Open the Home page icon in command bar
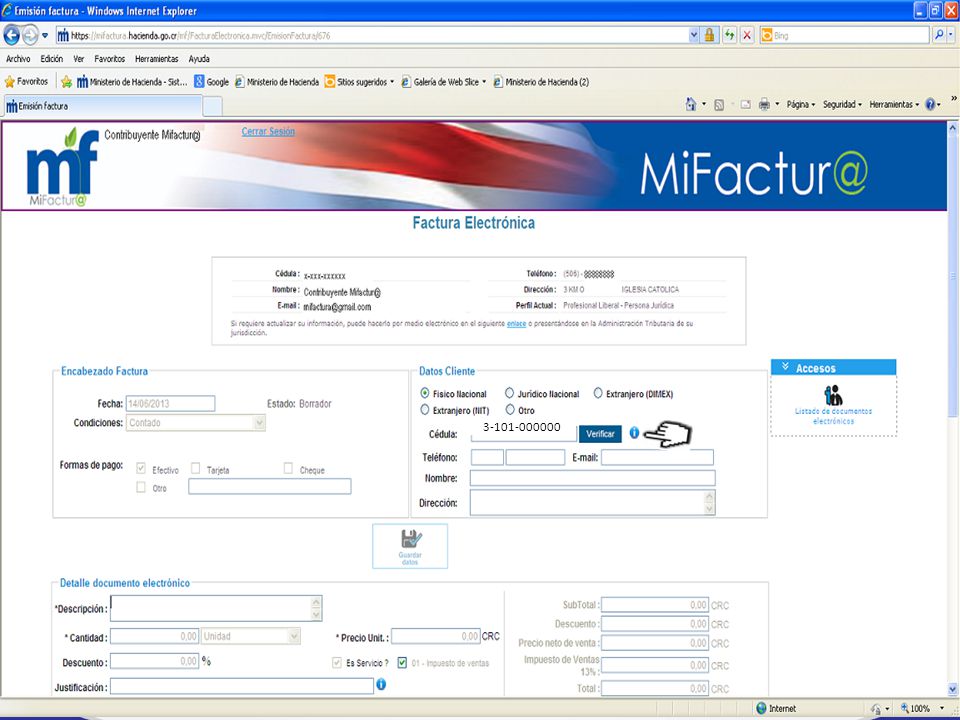This screenshot has height=720, width=960. point(691,104)
